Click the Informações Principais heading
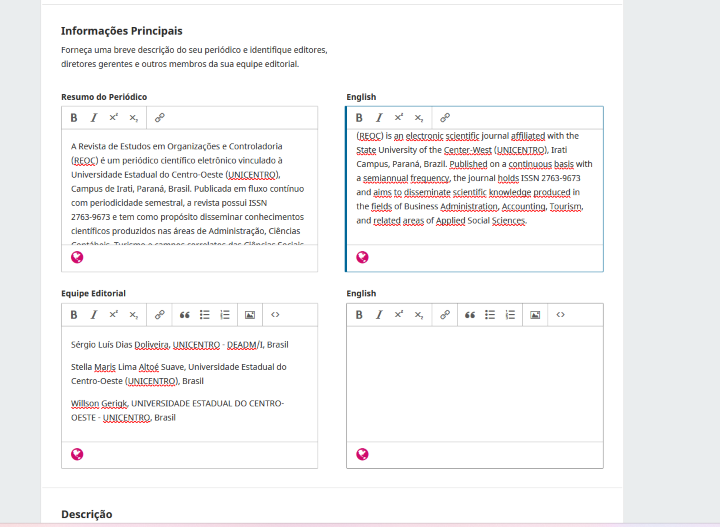The height and width of the screenshot is (527, 720). click(122, 31)
